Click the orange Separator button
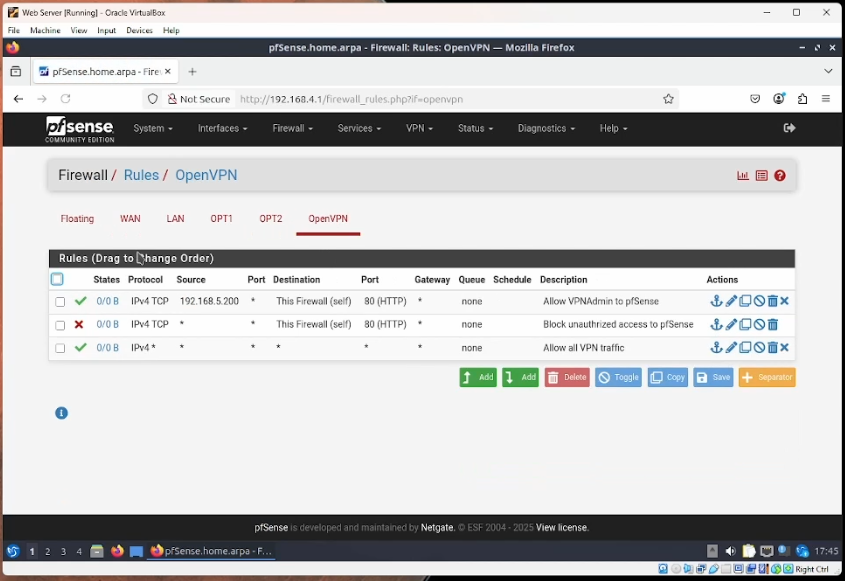845x581 pixels. point(766,377)
